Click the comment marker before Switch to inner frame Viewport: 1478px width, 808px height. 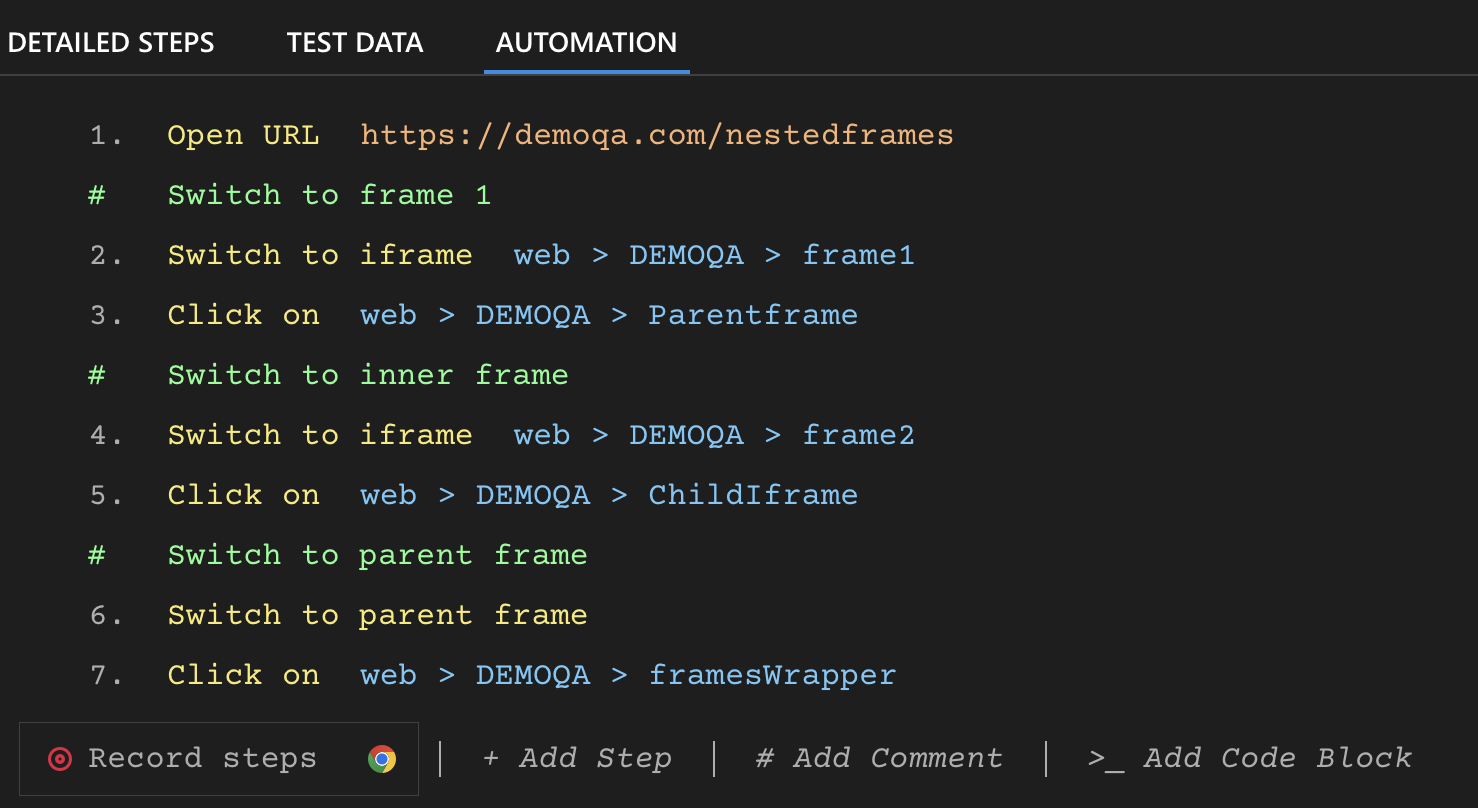(x=95, y=374)
